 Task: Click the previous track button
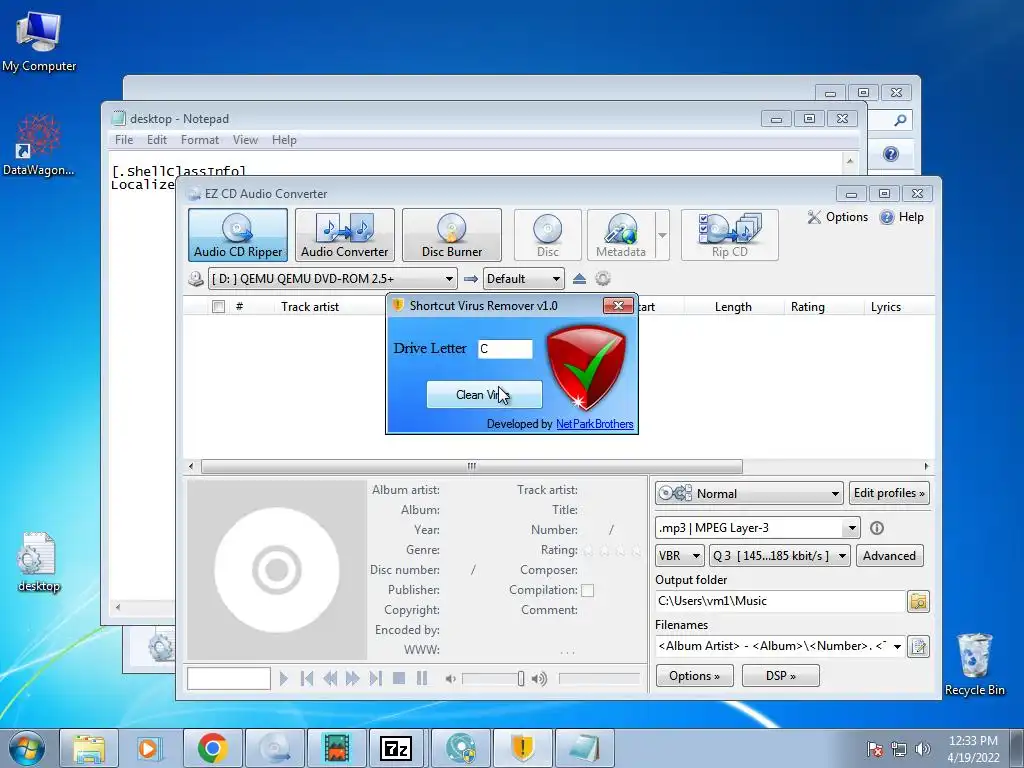(307, 679)
